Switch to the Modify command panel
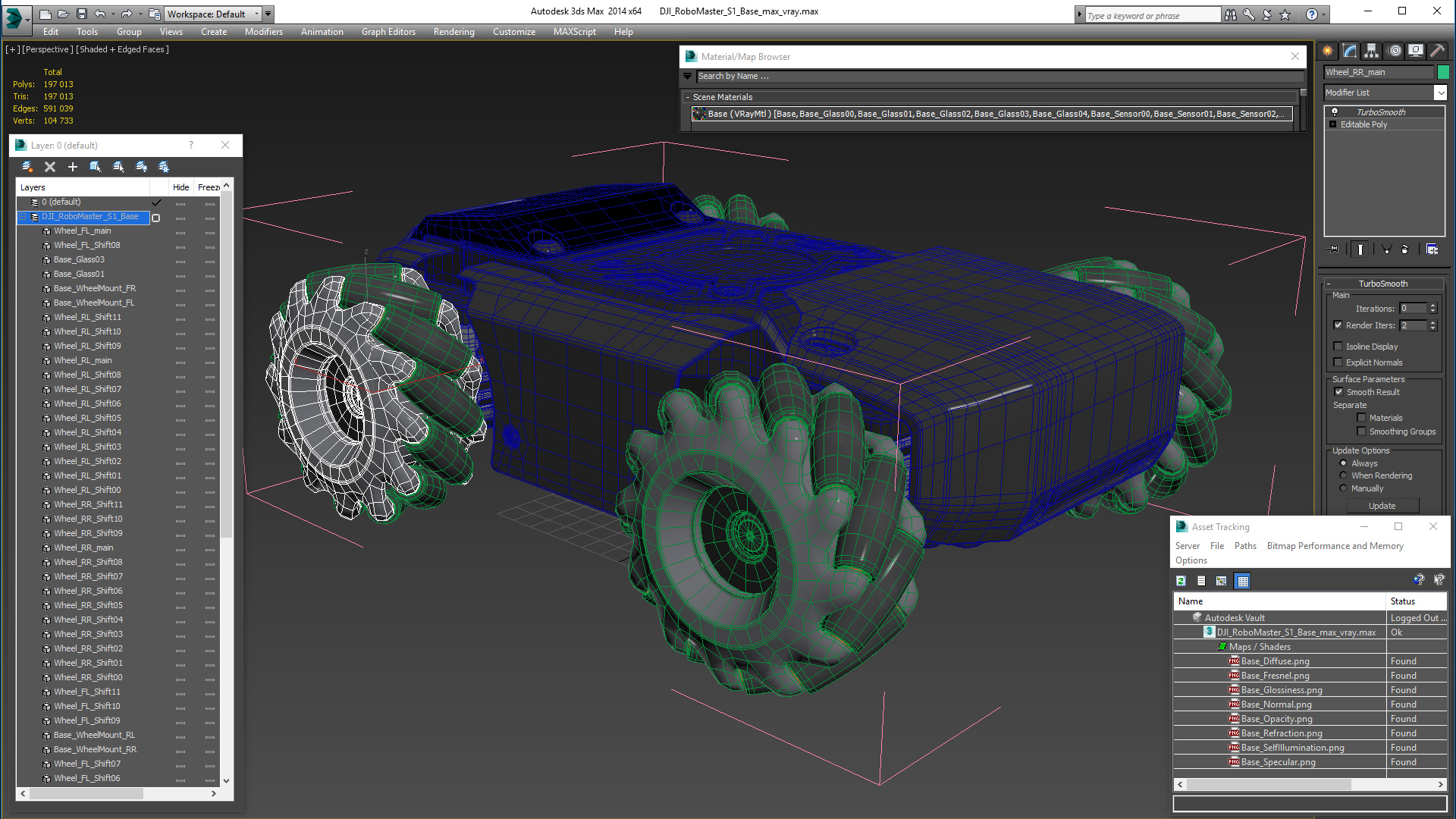1456x819 pixels. pos(1350,51)
